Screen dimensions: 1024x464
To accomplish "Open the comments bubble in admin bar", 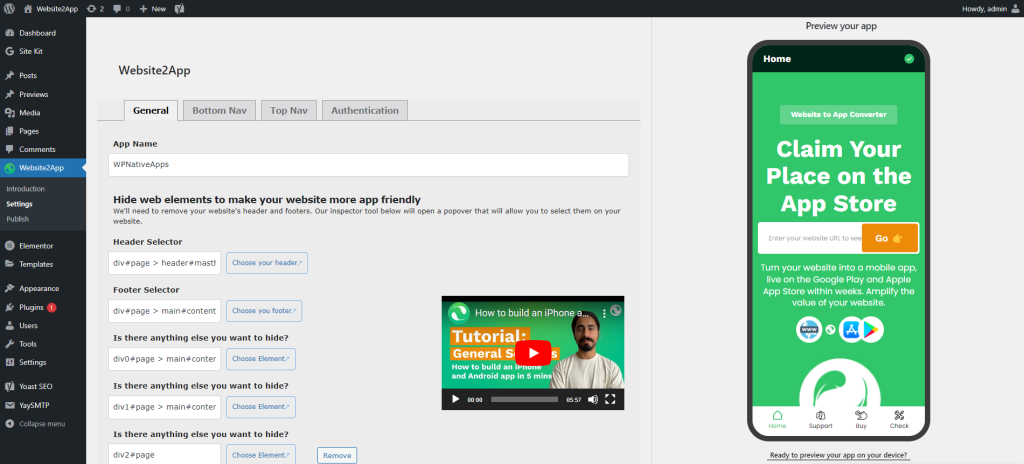I will click(x=121, y=8).
